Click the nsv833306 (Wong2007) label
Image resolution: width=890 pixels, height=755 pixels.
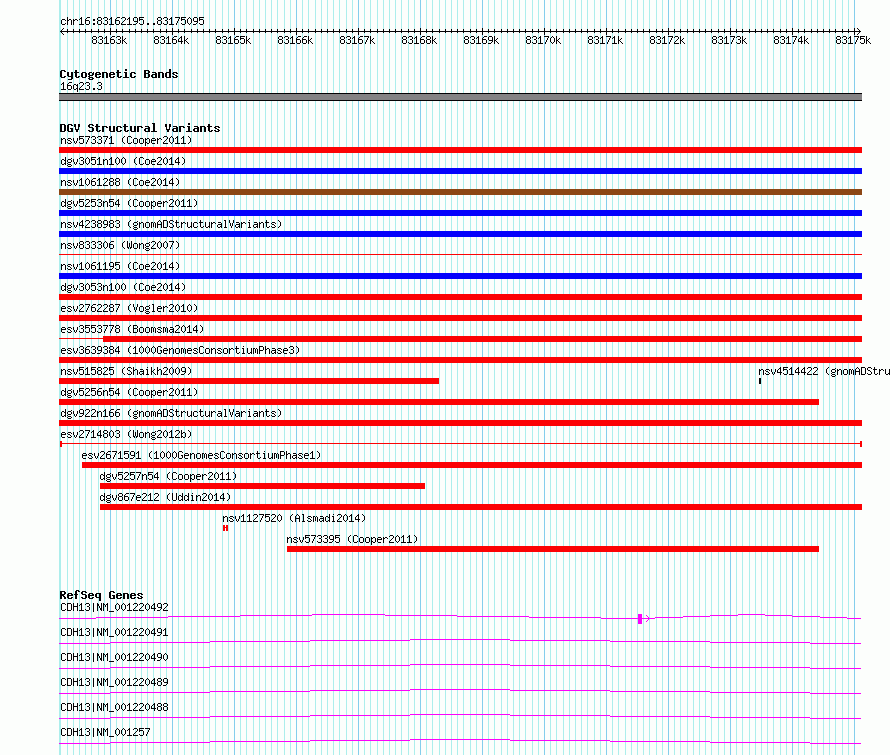120,245
